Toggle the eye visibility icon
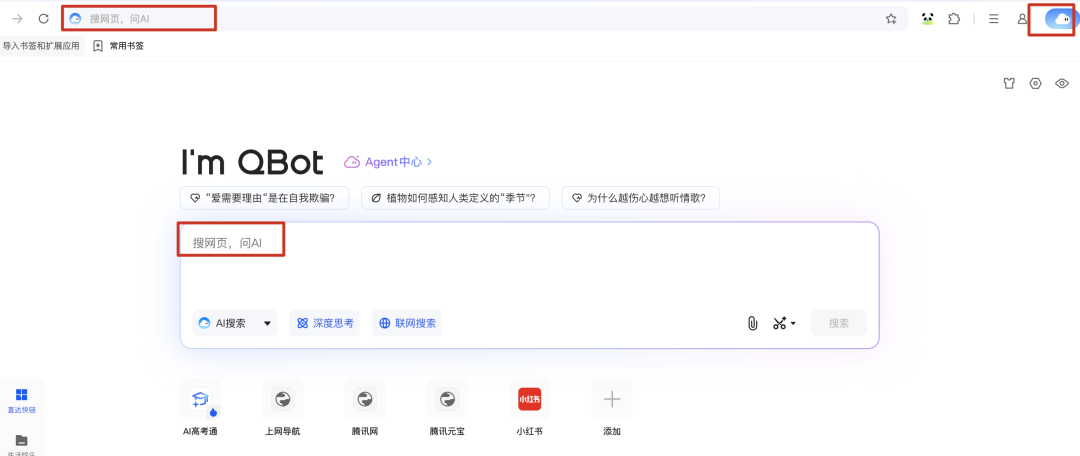1080x456 pixels. (x=1062, y=84)
